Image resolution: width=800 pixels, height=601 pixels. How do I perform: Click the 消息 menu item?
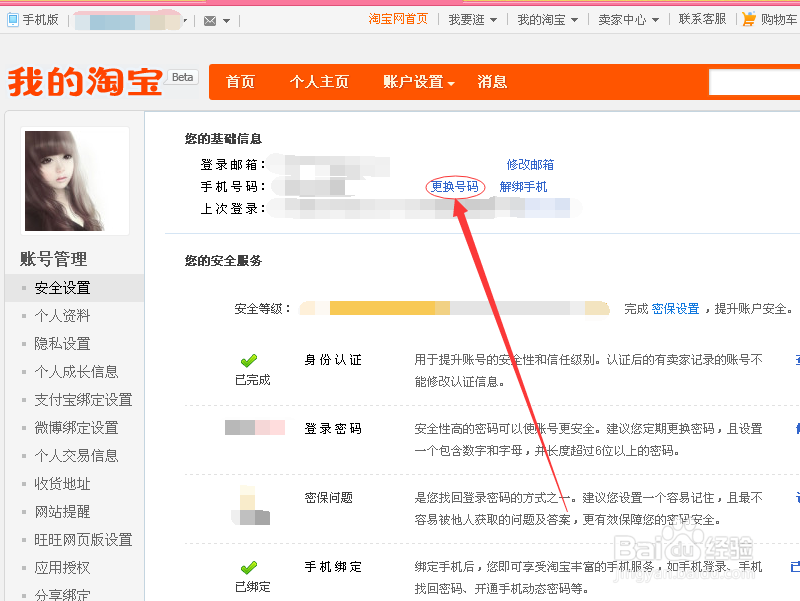[x=492, y=81]
